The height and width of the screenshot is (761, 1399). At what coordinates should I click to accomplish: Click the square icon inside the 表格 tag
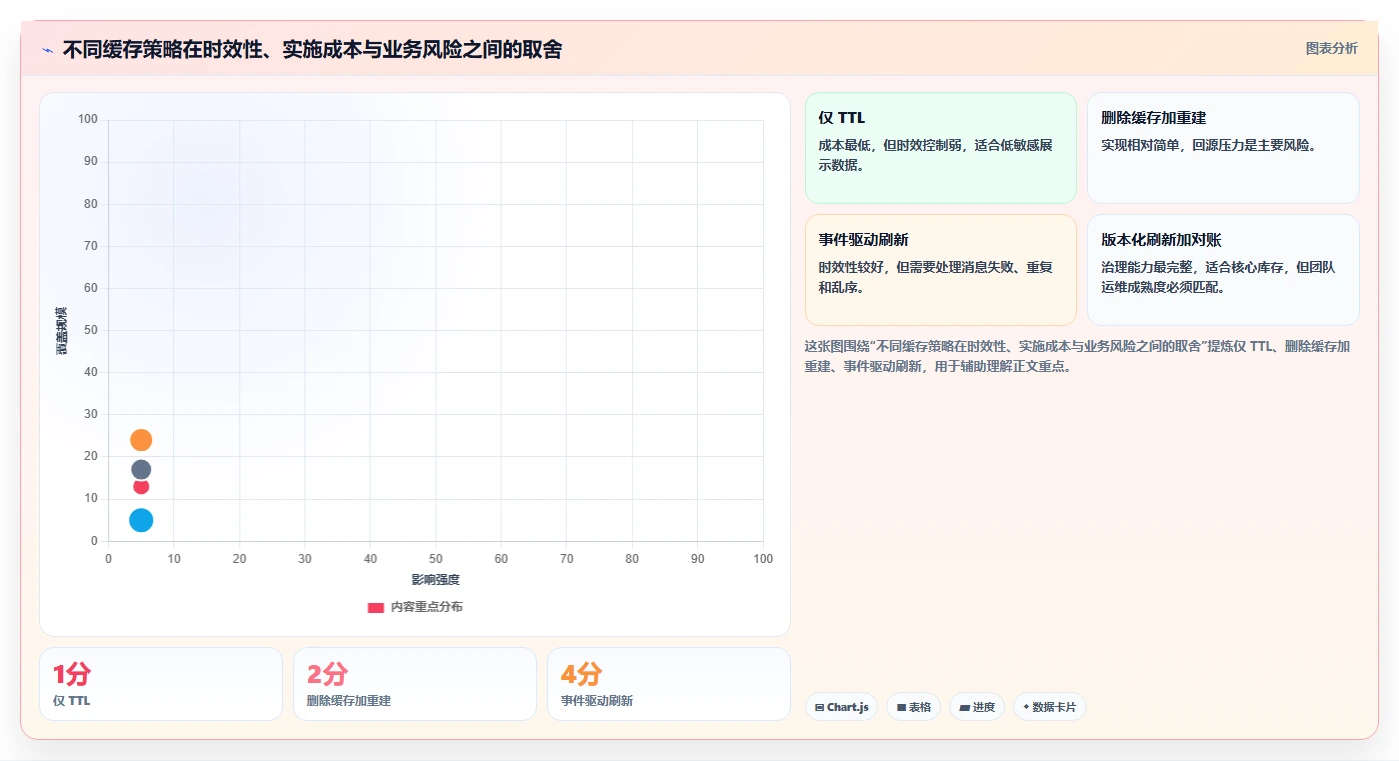pyautogui.click(x=901, y=707)
